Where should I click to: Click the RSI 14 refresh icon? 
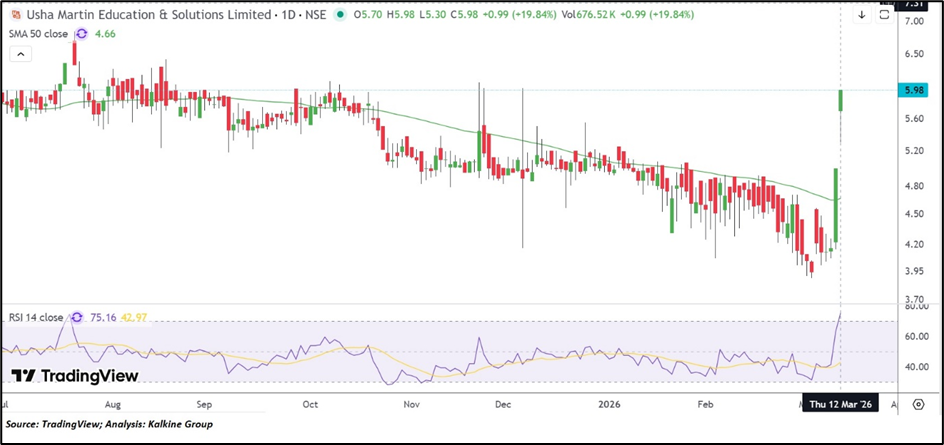pos(75,317)
